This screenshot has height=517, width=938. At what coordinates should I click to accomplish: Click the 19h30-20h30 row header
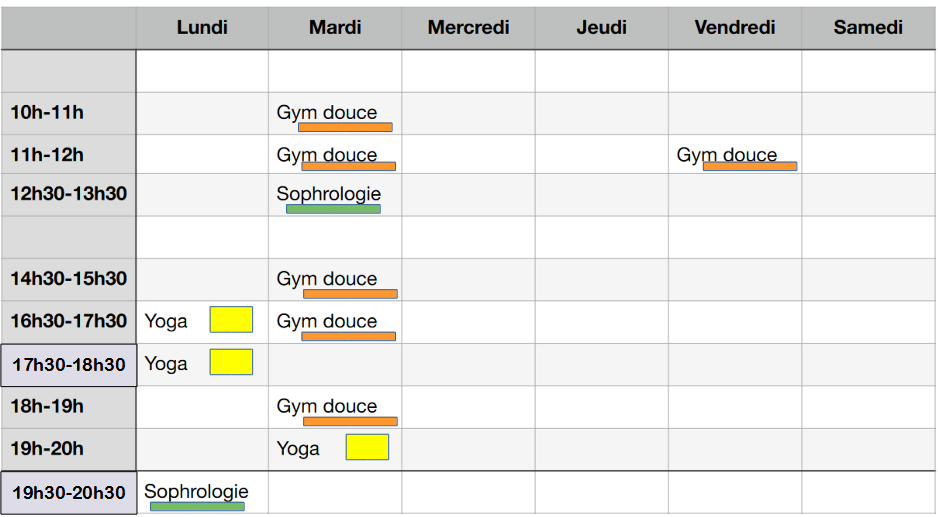coord(69,492)
